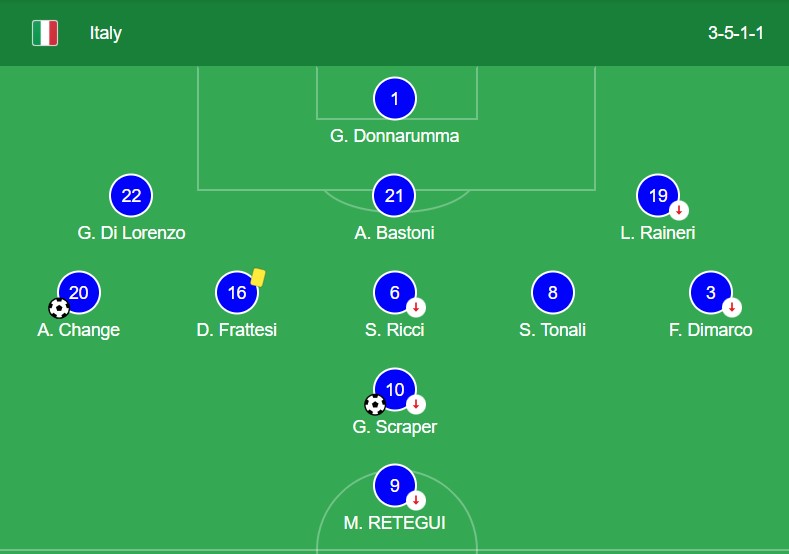Click the 3-5-1-1 formation label
This screenshot has height=554, width=789.
[736, 33]
